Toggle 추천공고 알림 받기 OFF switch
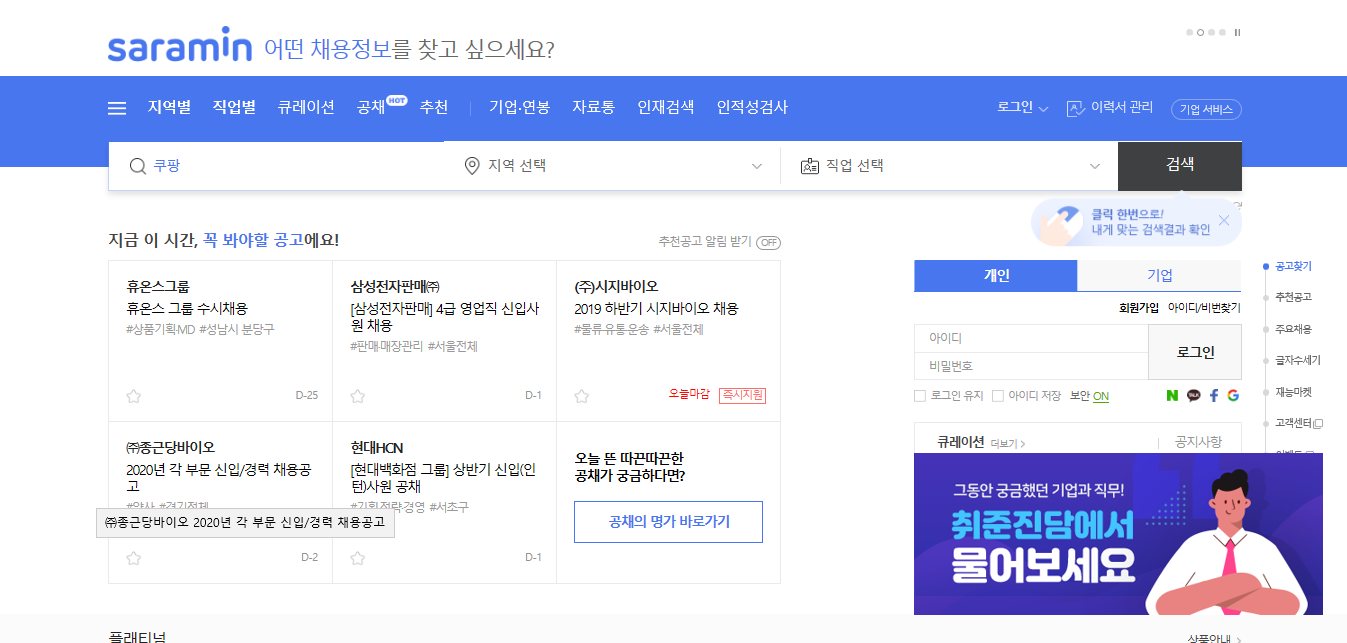Screen dimensions: 1347x643 click(x=768, y=242)
